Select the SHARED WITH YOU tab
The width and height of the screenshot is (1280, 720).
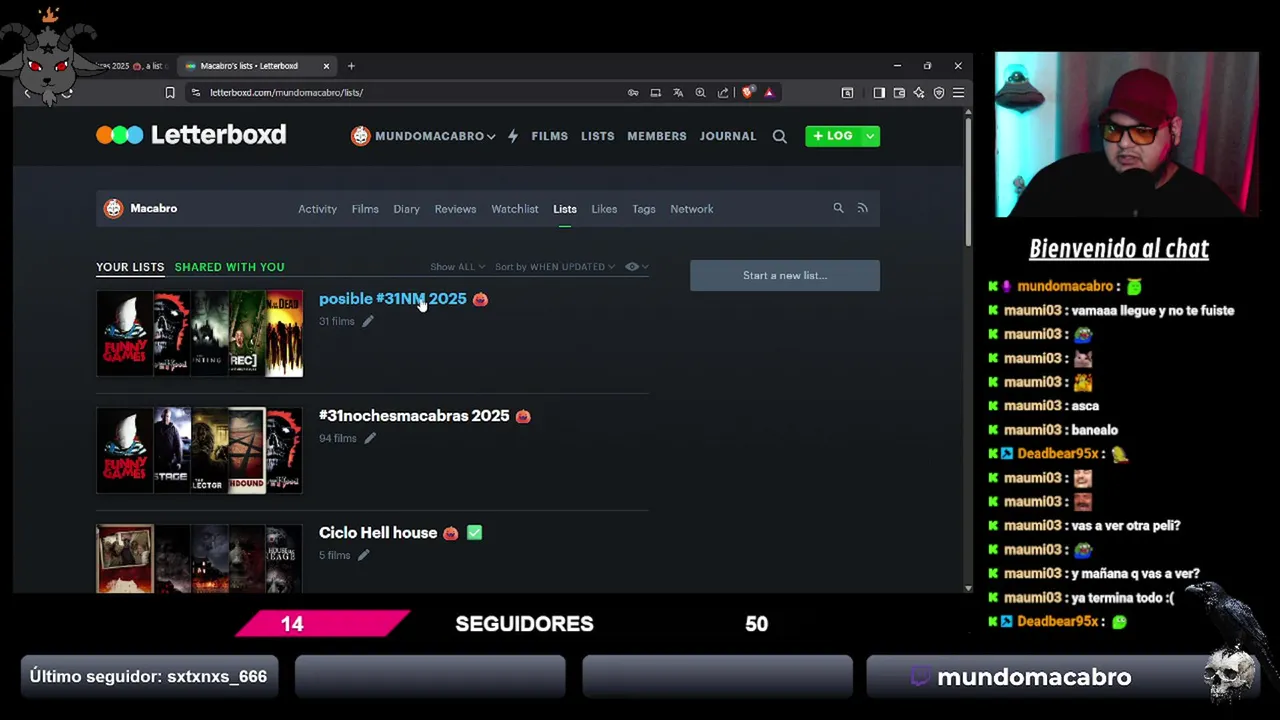230,267
